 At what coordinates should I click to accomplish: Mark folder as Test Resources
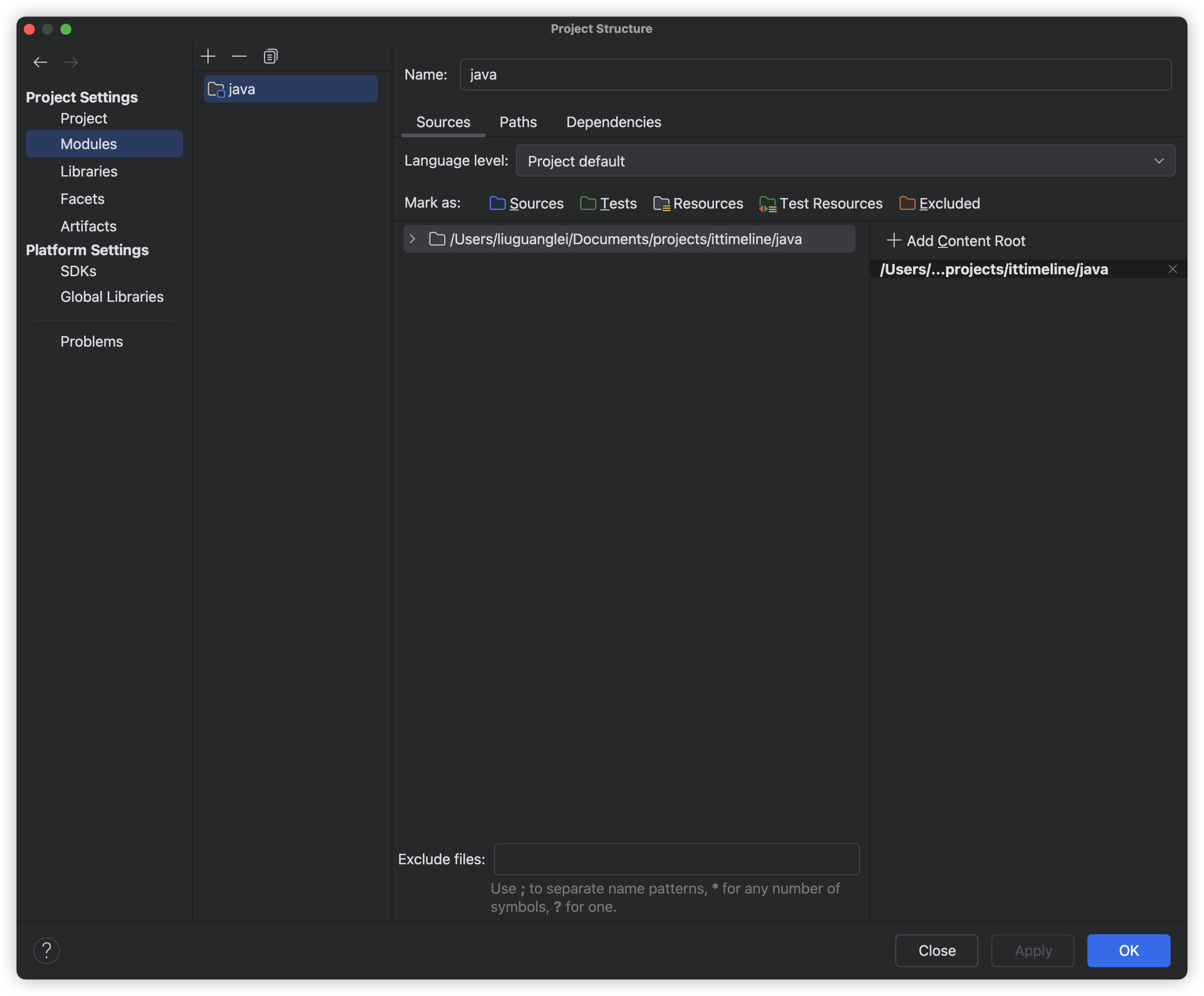point(821,203)
